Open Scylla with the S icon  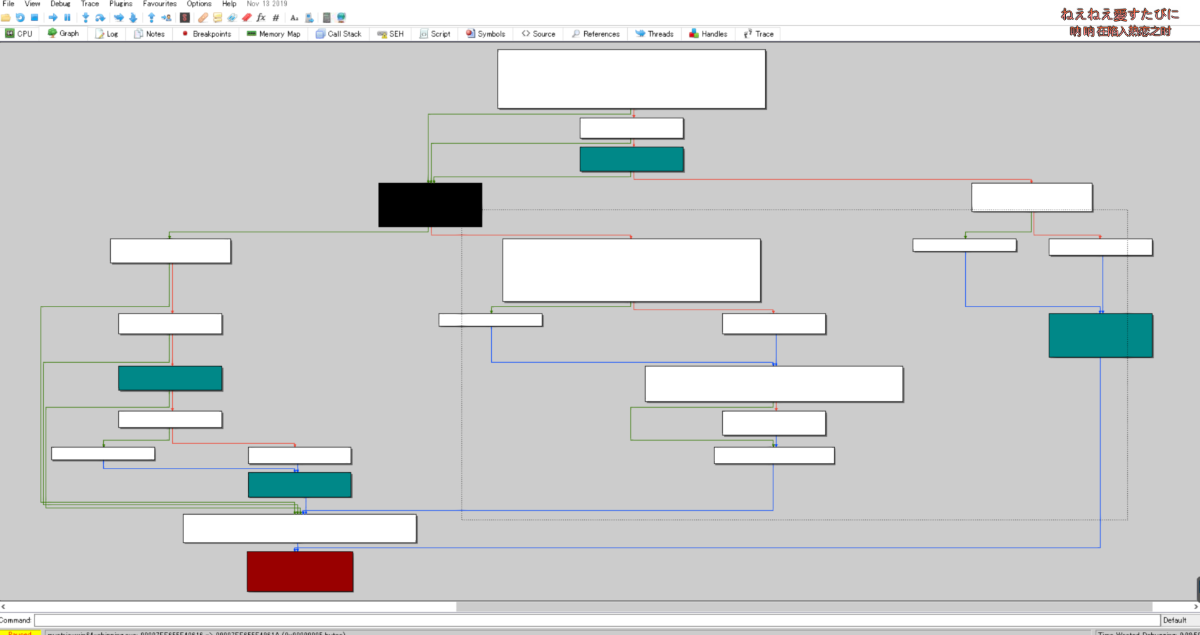(x=185, y=17)
